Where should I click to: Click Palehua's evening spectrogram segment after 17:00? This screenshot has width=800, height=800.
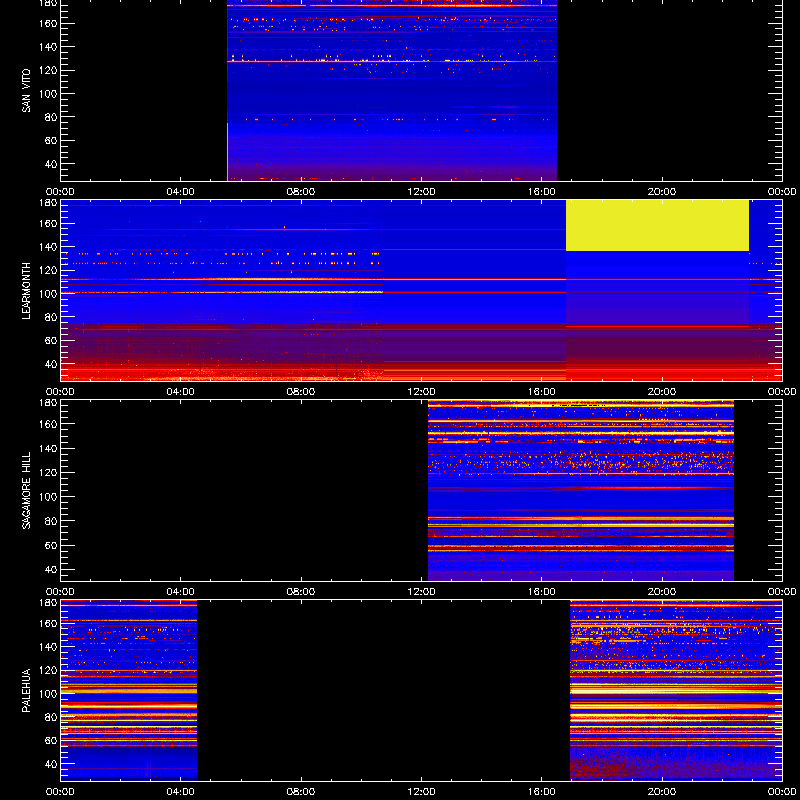click(x=676, y=690)
